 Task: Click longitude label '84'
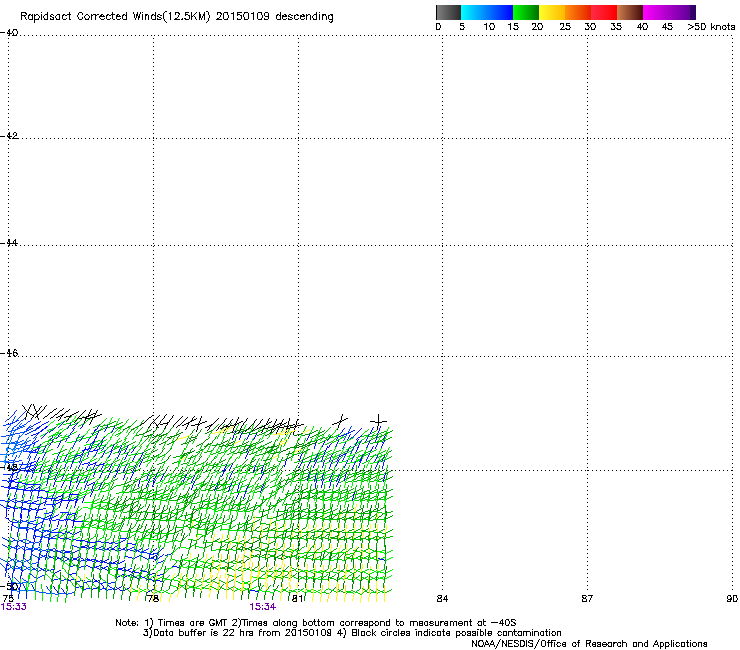click(442, 599)
